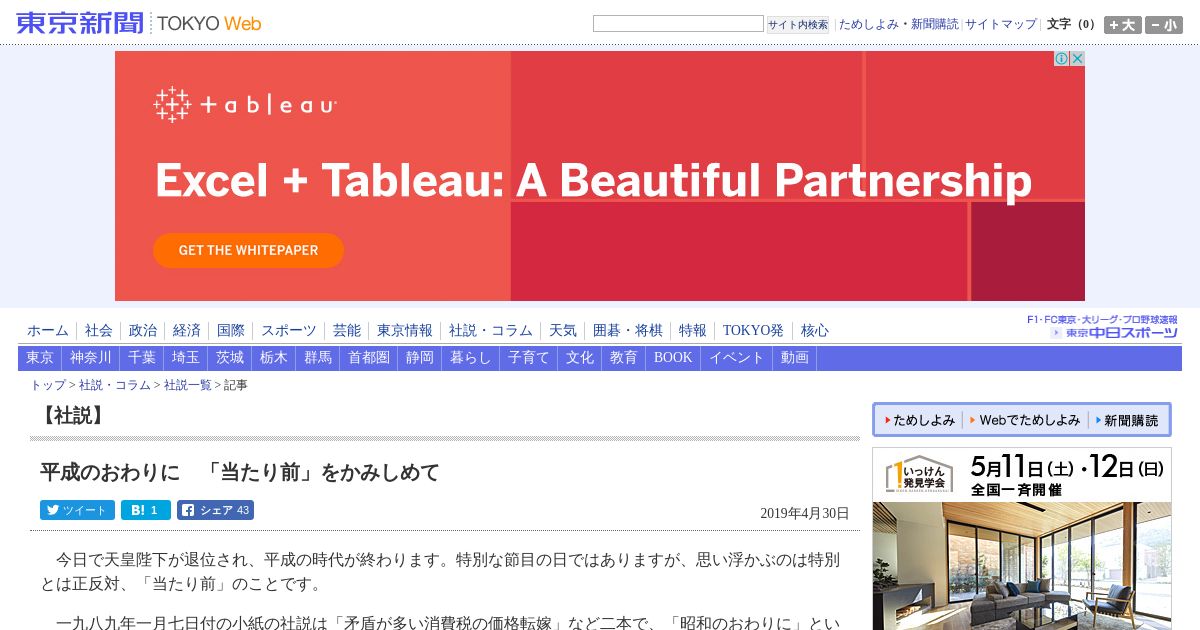The width and height of the screenshot is (1200, 630).
Task: Click 社説一覧 in the breadcrumb
Action: [x=188, y=385]
